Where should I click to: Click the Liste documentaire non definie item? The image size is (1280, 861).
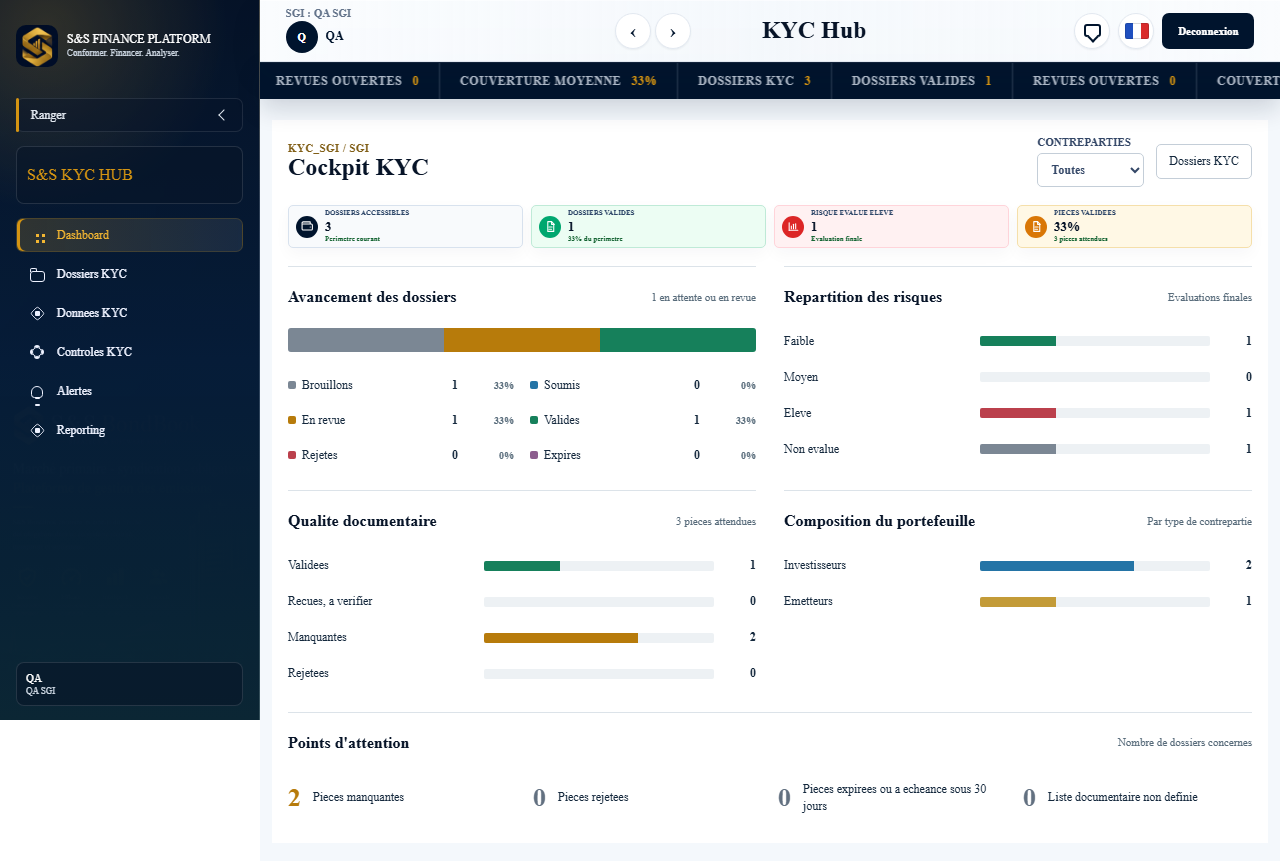1110,798
